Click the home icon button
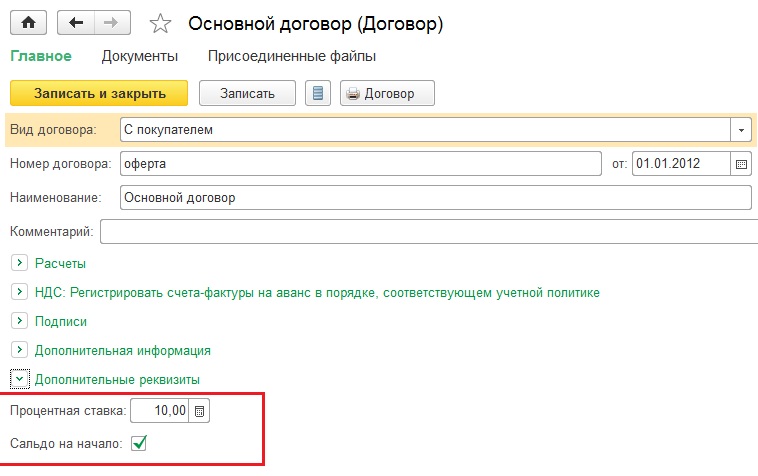 pos(28,21)
